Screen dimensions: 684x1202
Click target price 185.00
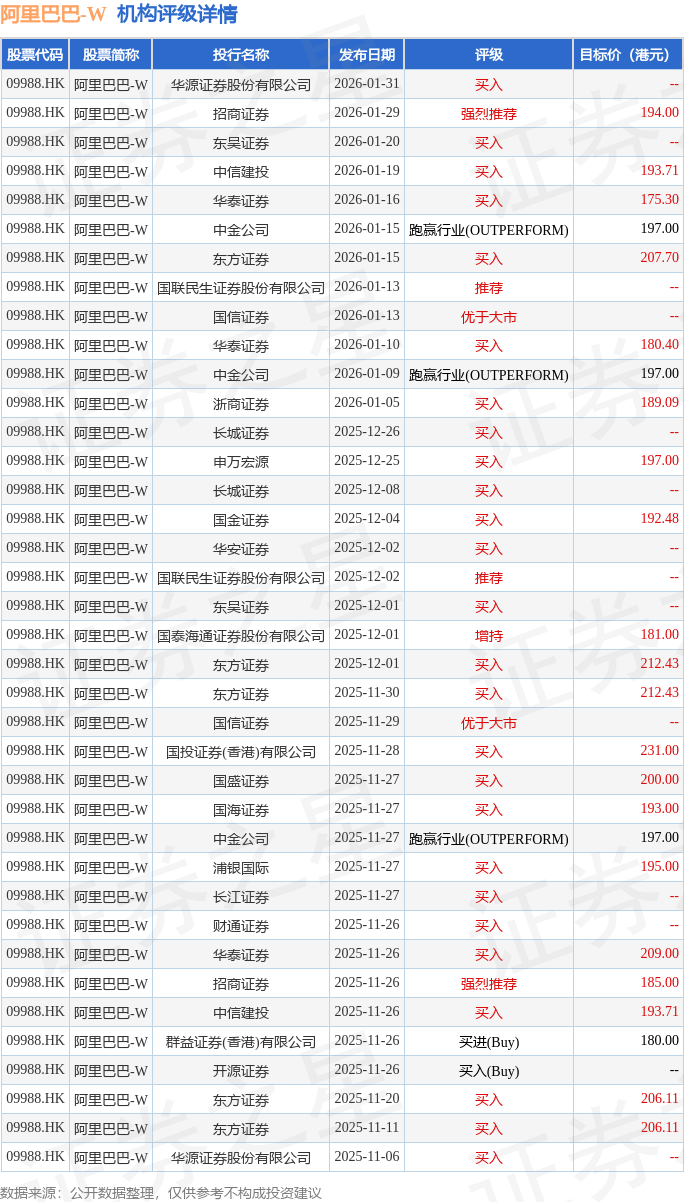pyautogui.click(x=660, y=983)
